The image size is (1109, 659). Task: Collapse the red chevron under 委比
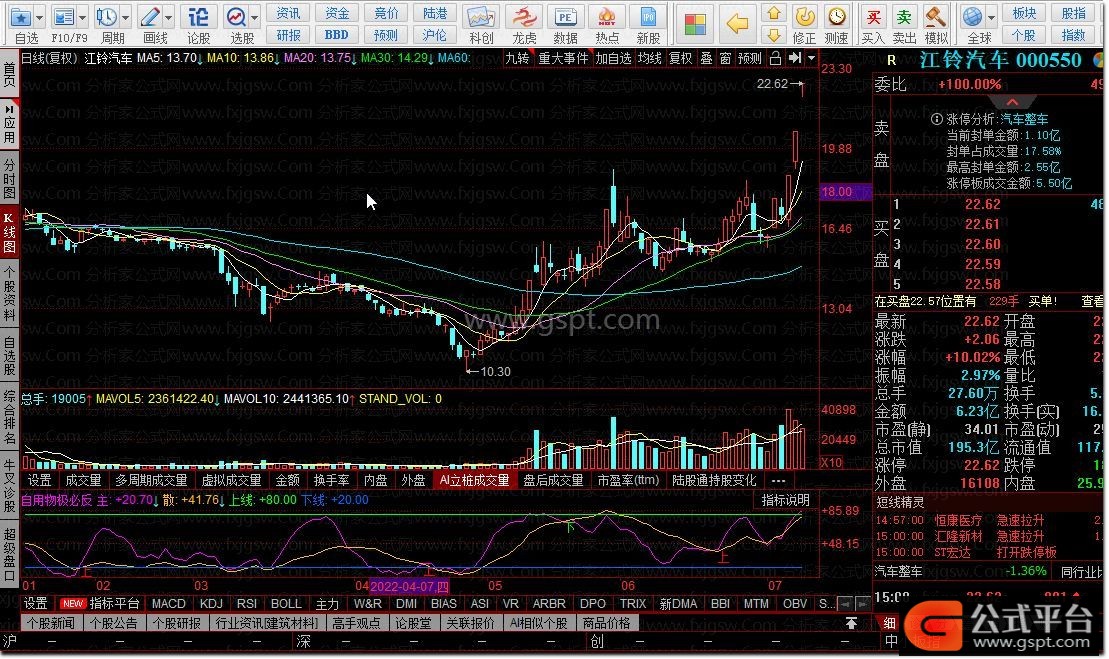(x=1012, y=102)
